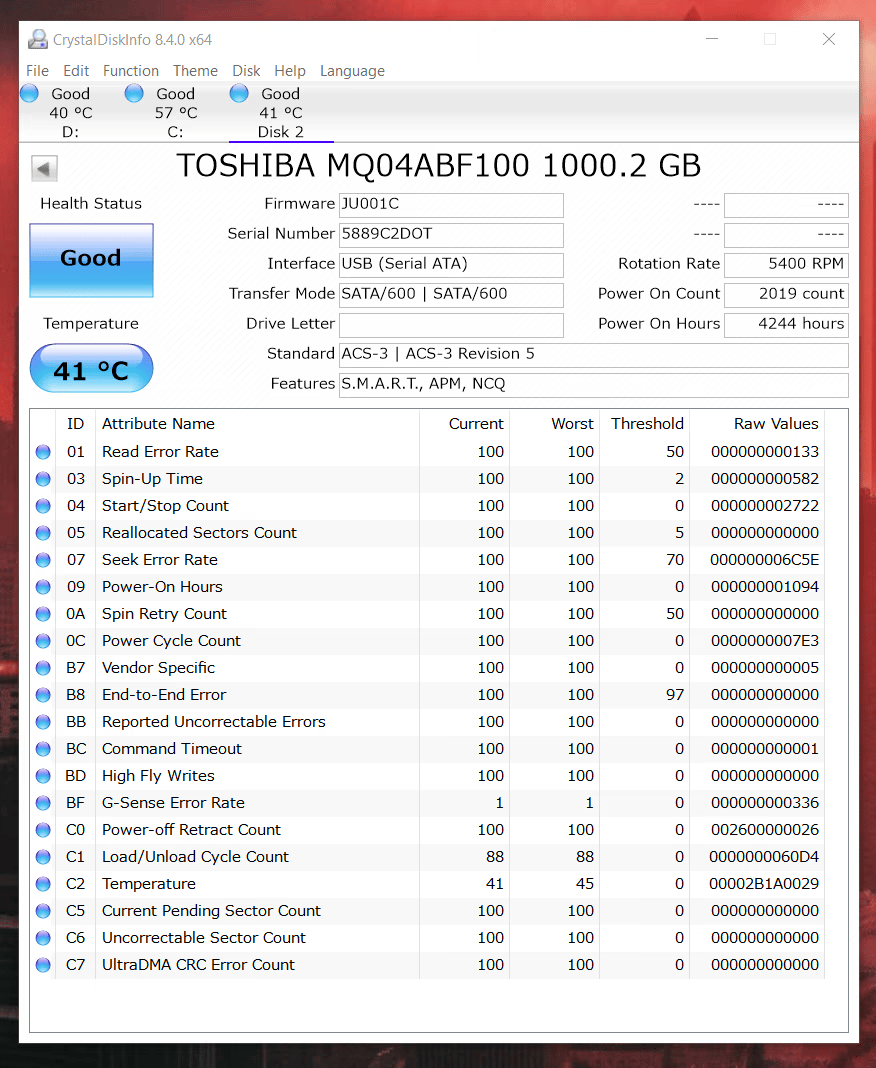Click the previous disk arrow button
This screenshot has height=1068, width=876.
(44, 168)
